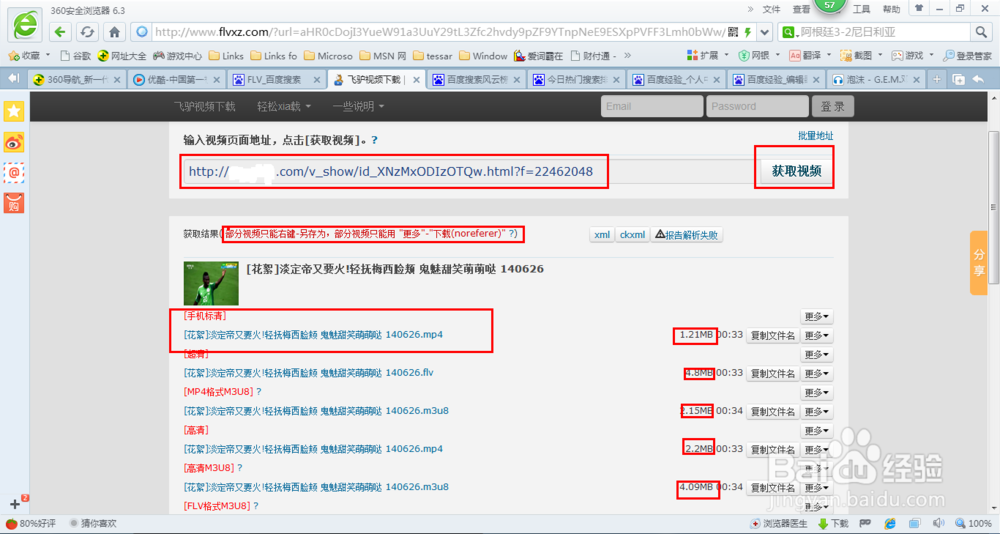The width and height of the screenshot is (1000, 534).
Task: Click the video page URL input box
Action: [471, 172]
